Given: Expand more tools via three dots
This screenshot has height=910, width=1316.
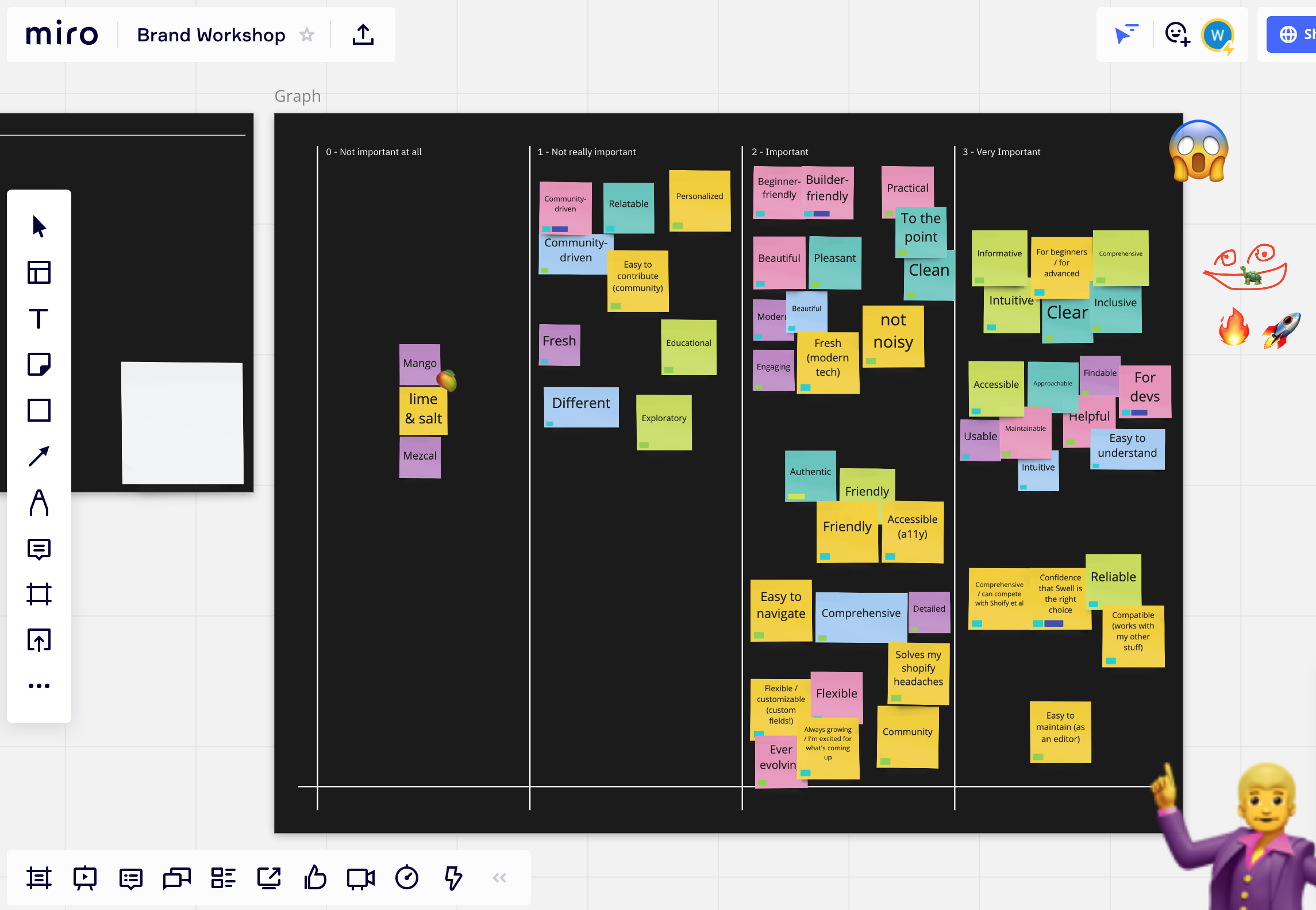Looking at the screenshot, I should pos(39,686).
